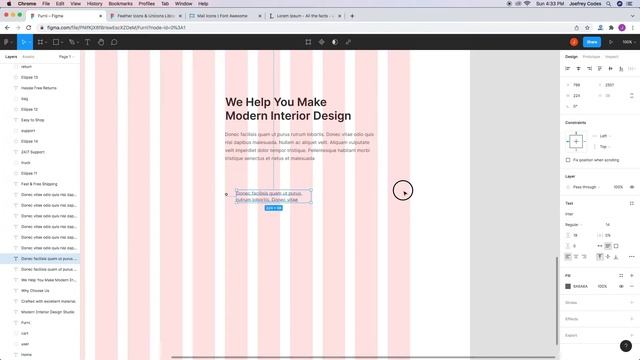640x360 pixels.
Task: Switch to the Prototype tab
Action: 591,57
